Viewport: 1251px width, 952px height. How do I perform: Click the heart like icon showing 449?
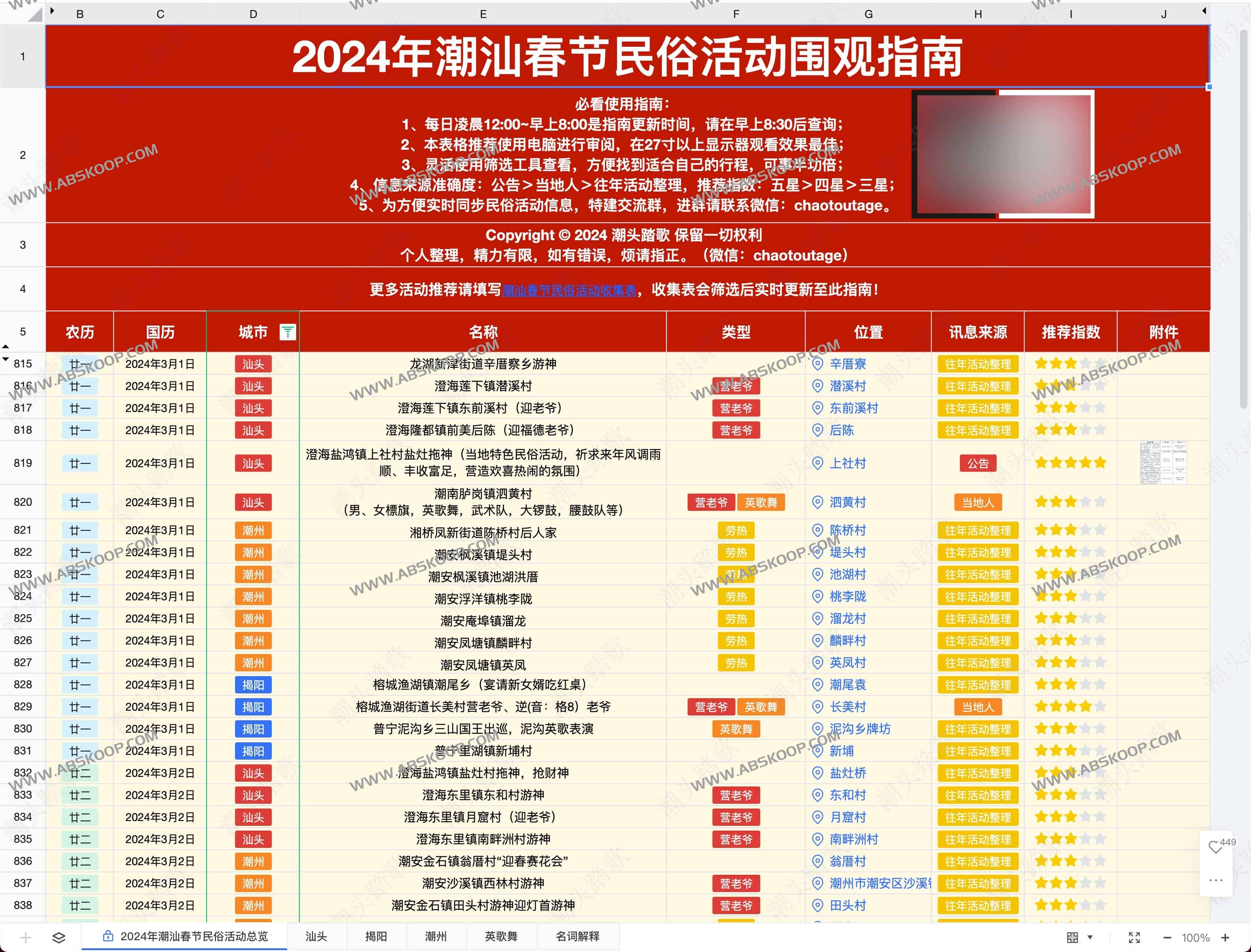1216,846
